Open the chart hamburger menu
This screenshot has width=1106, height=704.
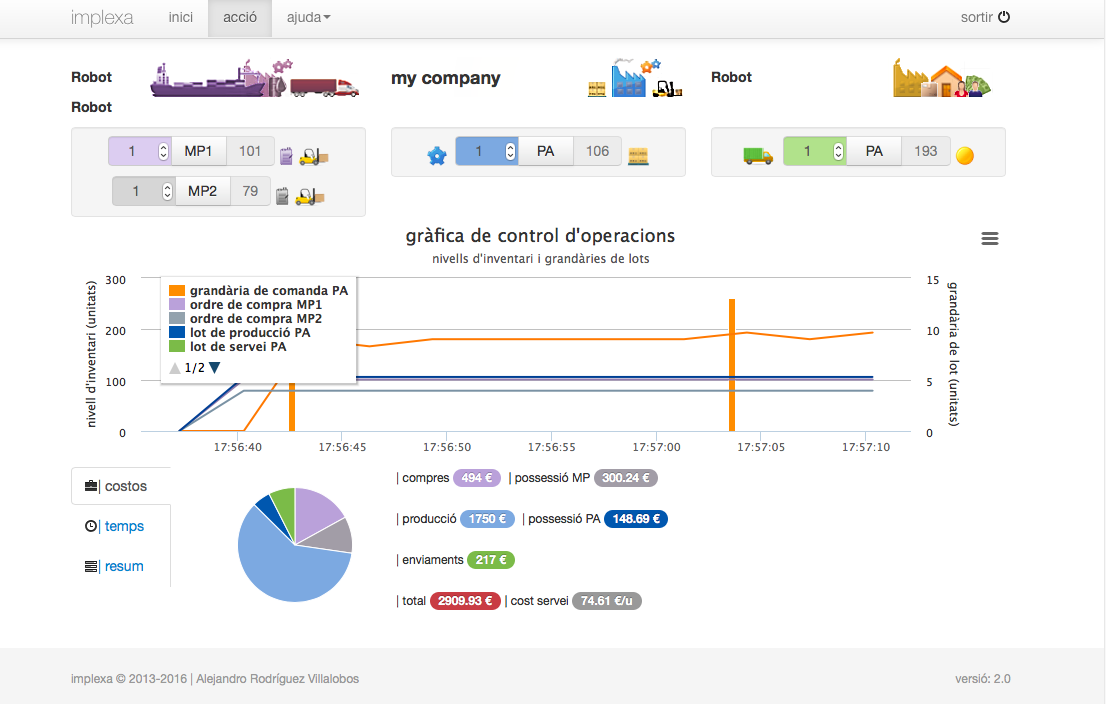point(990,238)
